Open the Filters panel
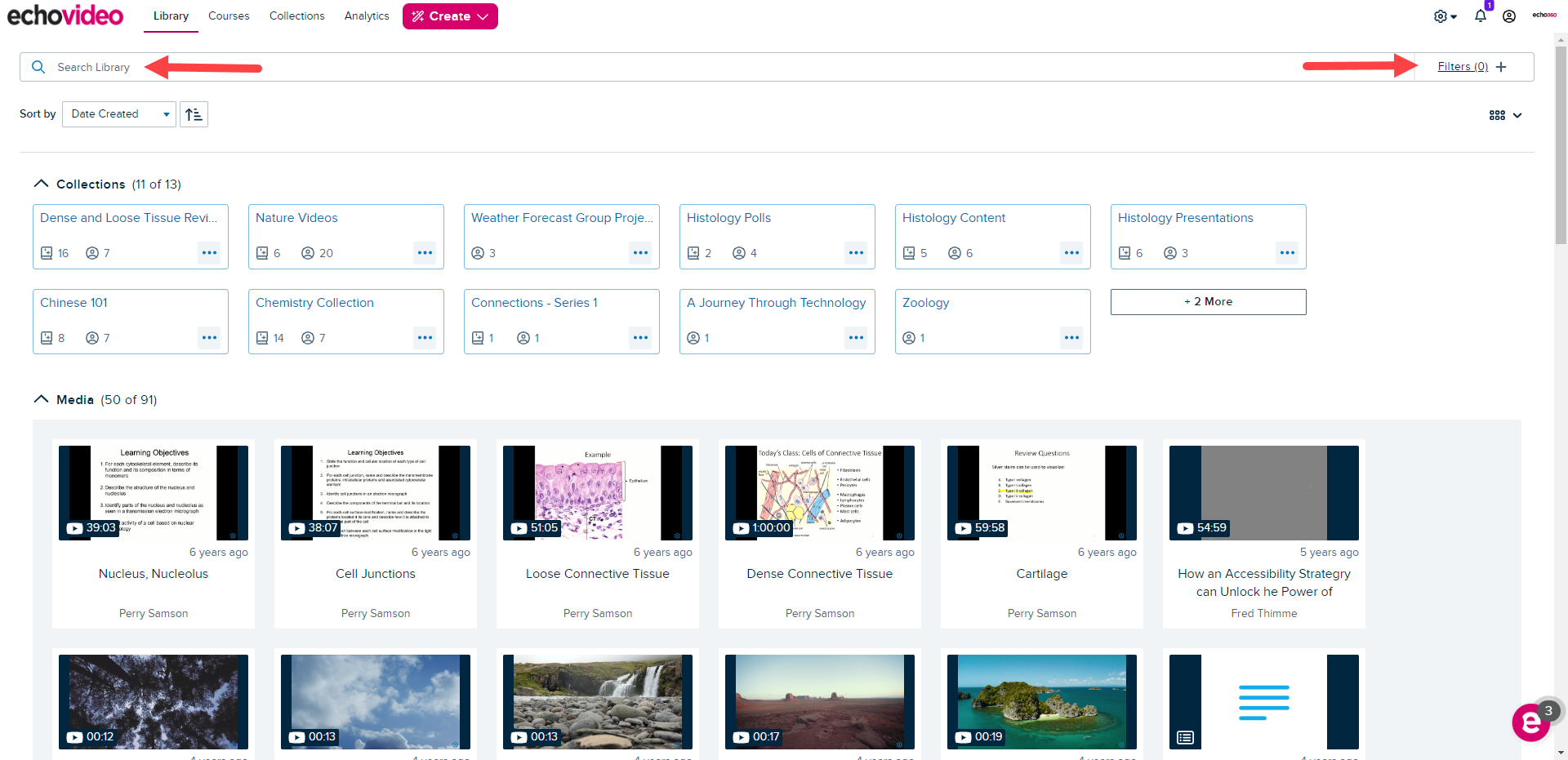 point(1463,66)
